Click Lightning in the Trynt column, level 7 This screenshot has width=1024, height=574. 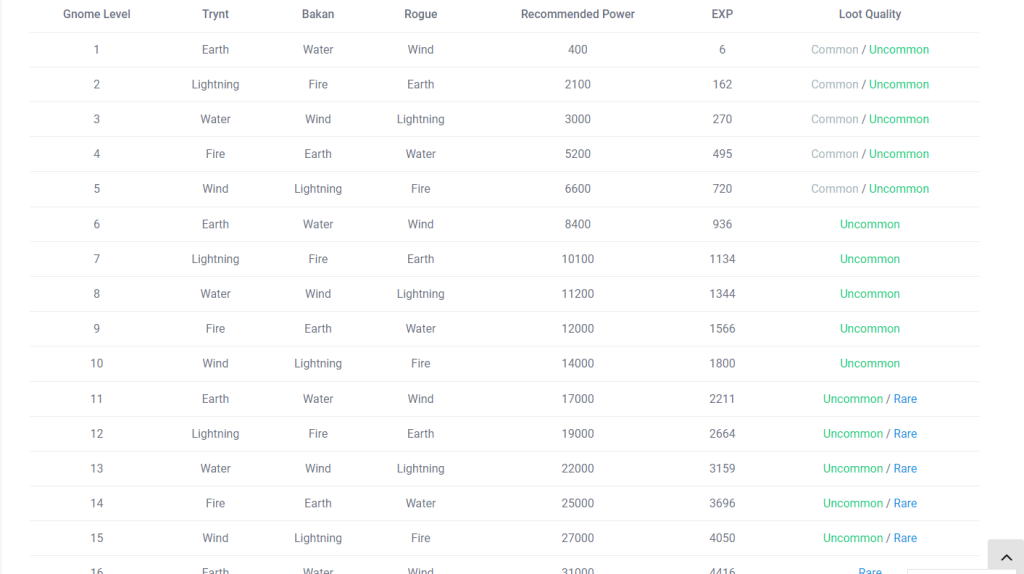(215, 259)
